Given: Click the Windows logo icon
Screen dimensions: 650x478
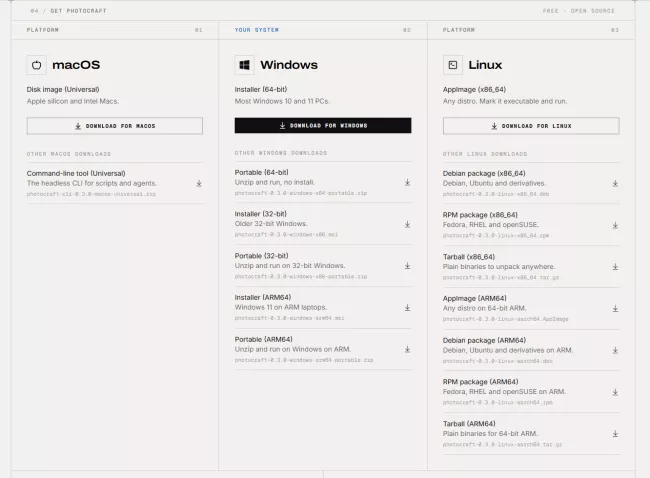Looking at the screenshot, I should point(245,65).
